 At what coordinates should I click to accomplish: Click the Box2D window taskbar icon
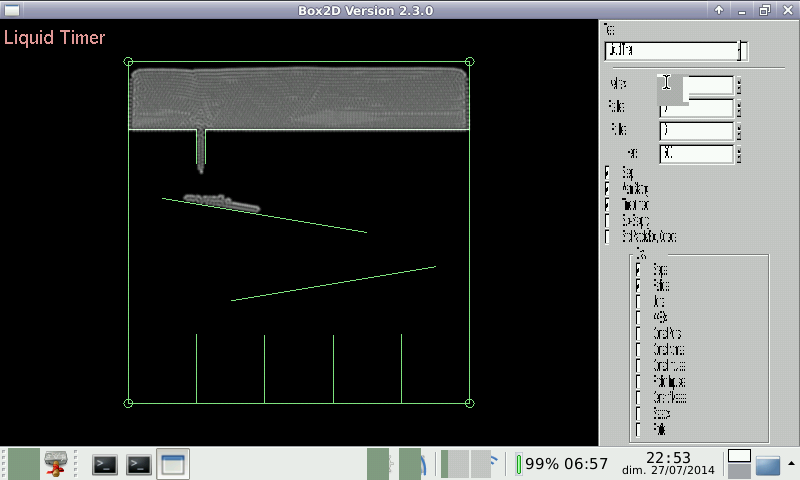173,464
